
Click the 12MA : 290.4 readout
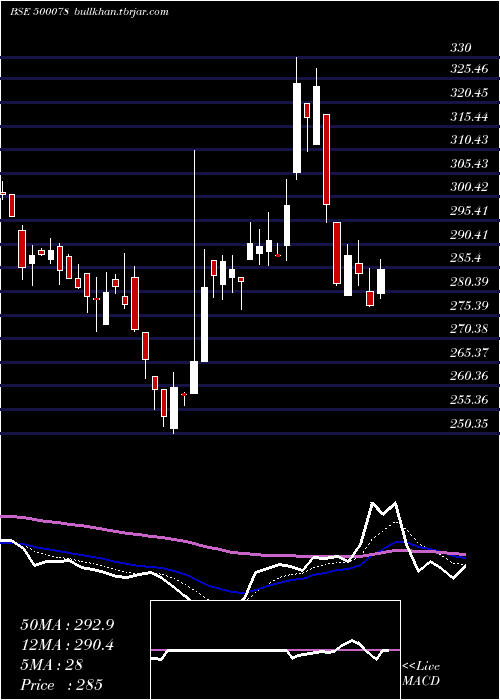coord(67,645)
